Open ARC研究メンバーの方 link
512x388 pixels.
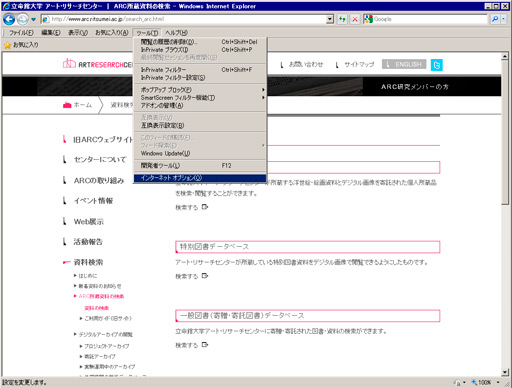pyautogui.click(x=415, y=87)
